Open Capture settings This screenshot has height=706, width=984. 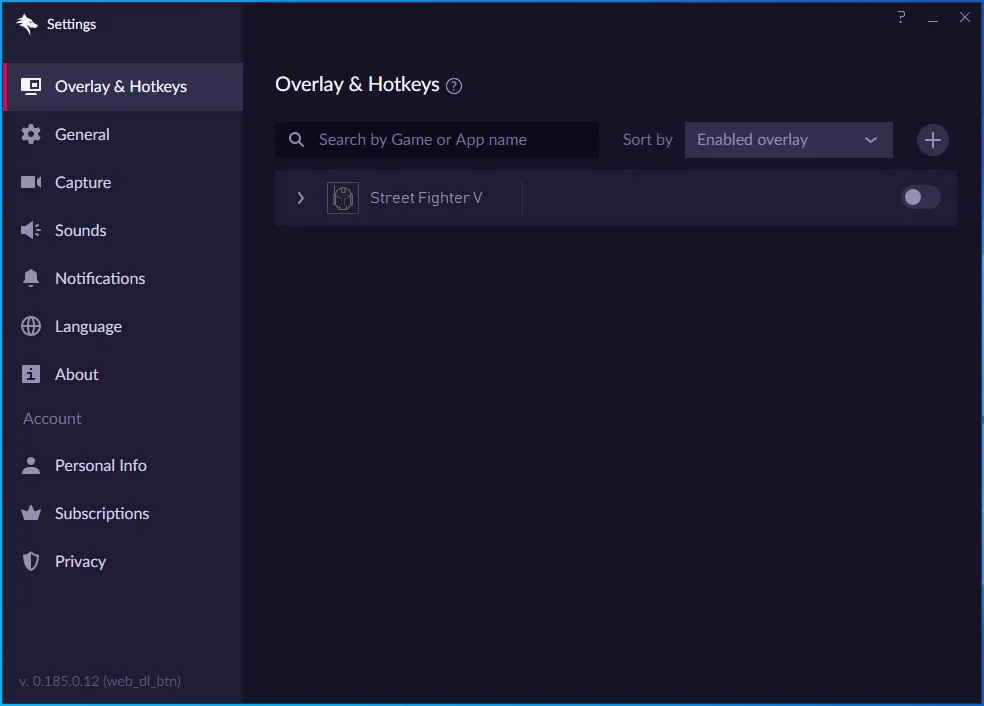(123, 182)
